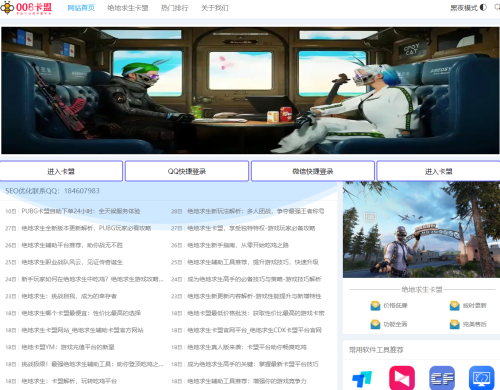Select the 关于我们 nav item
This screenshot has width=500, height=390.
pyautogui.click(x=215, y=8)
